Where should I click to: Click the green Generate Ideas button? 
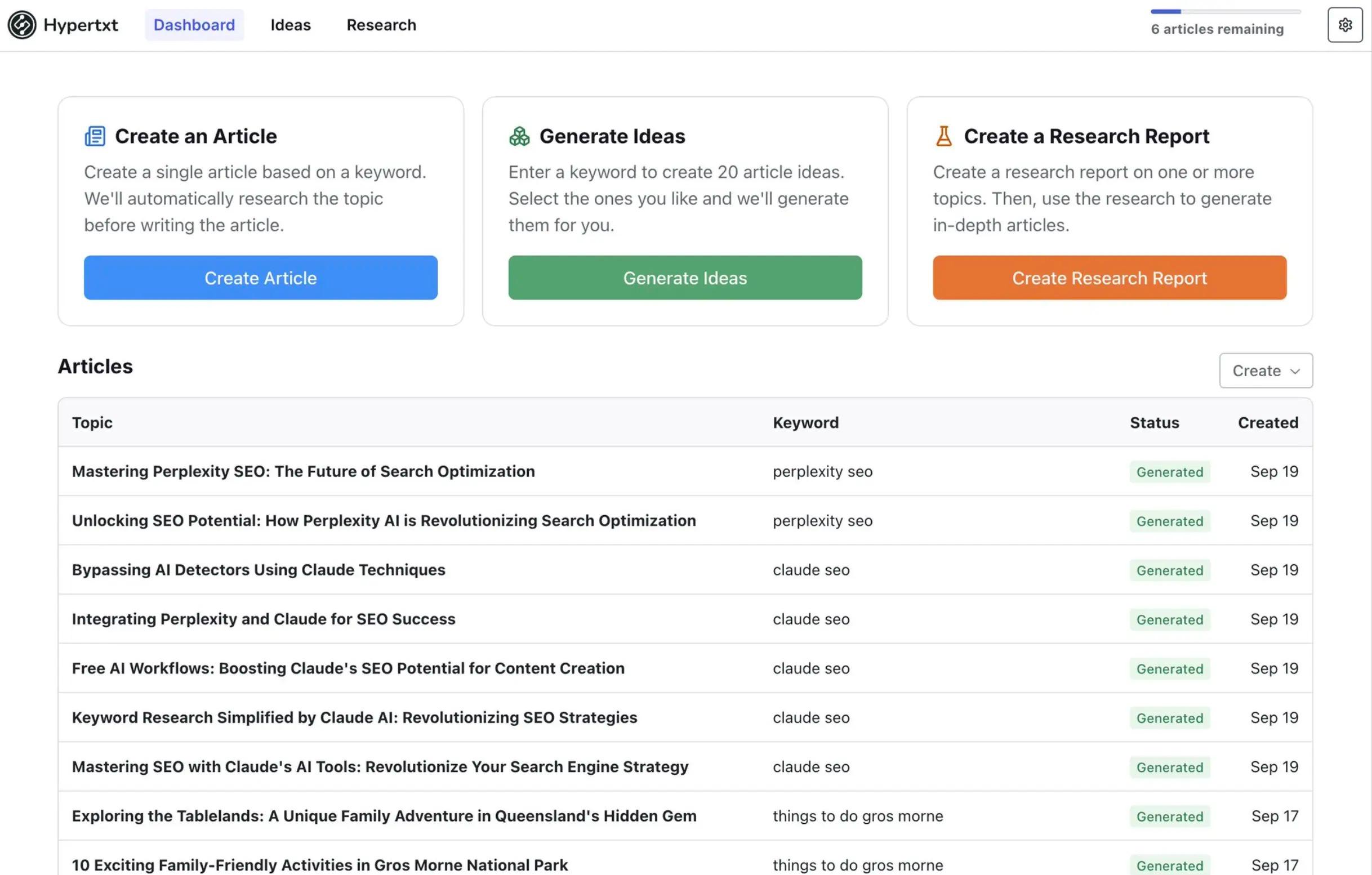tap(685, 278)
